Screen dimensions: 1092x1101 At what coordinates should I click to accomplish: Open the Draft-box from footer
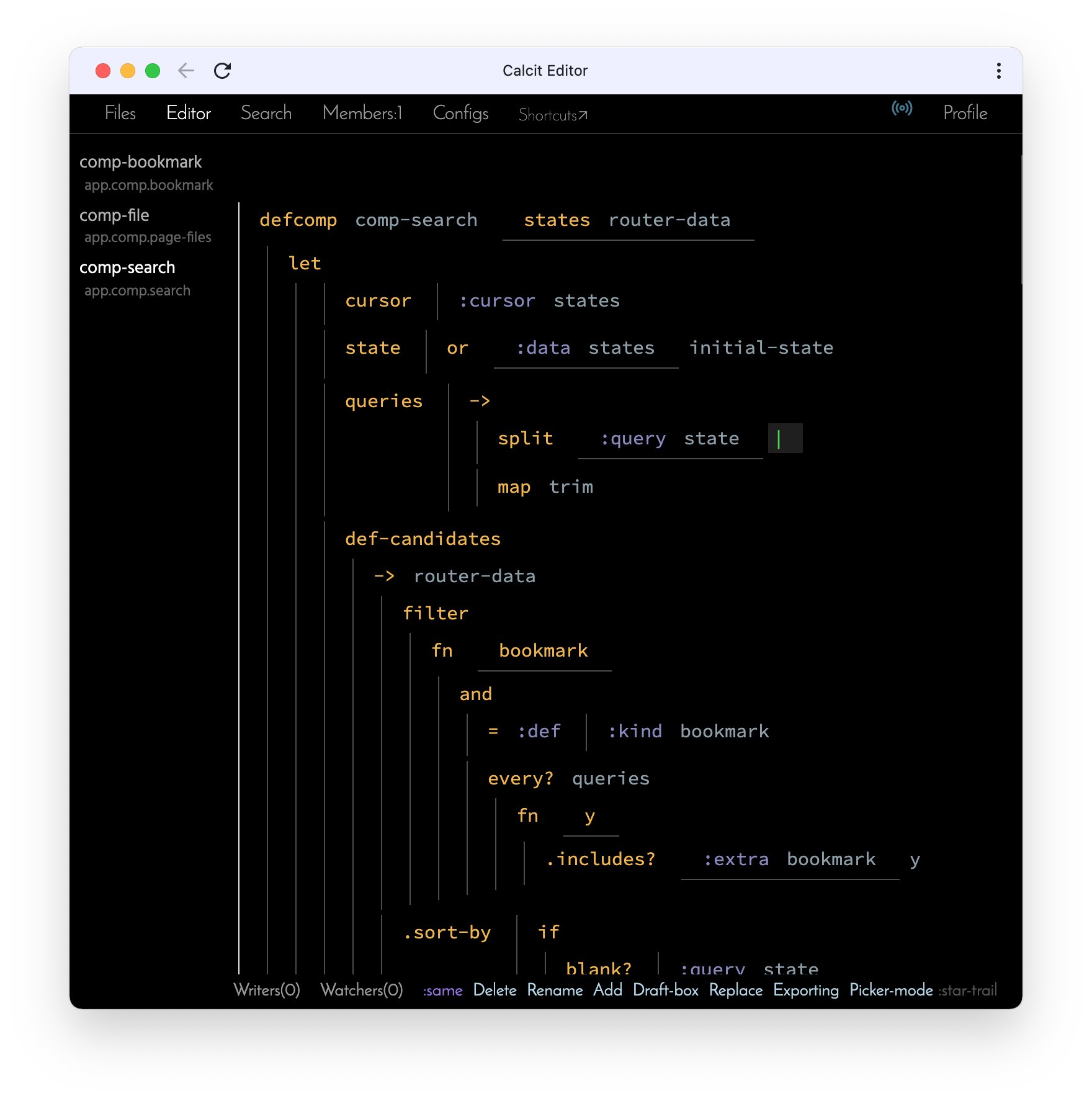click(666, 990)
